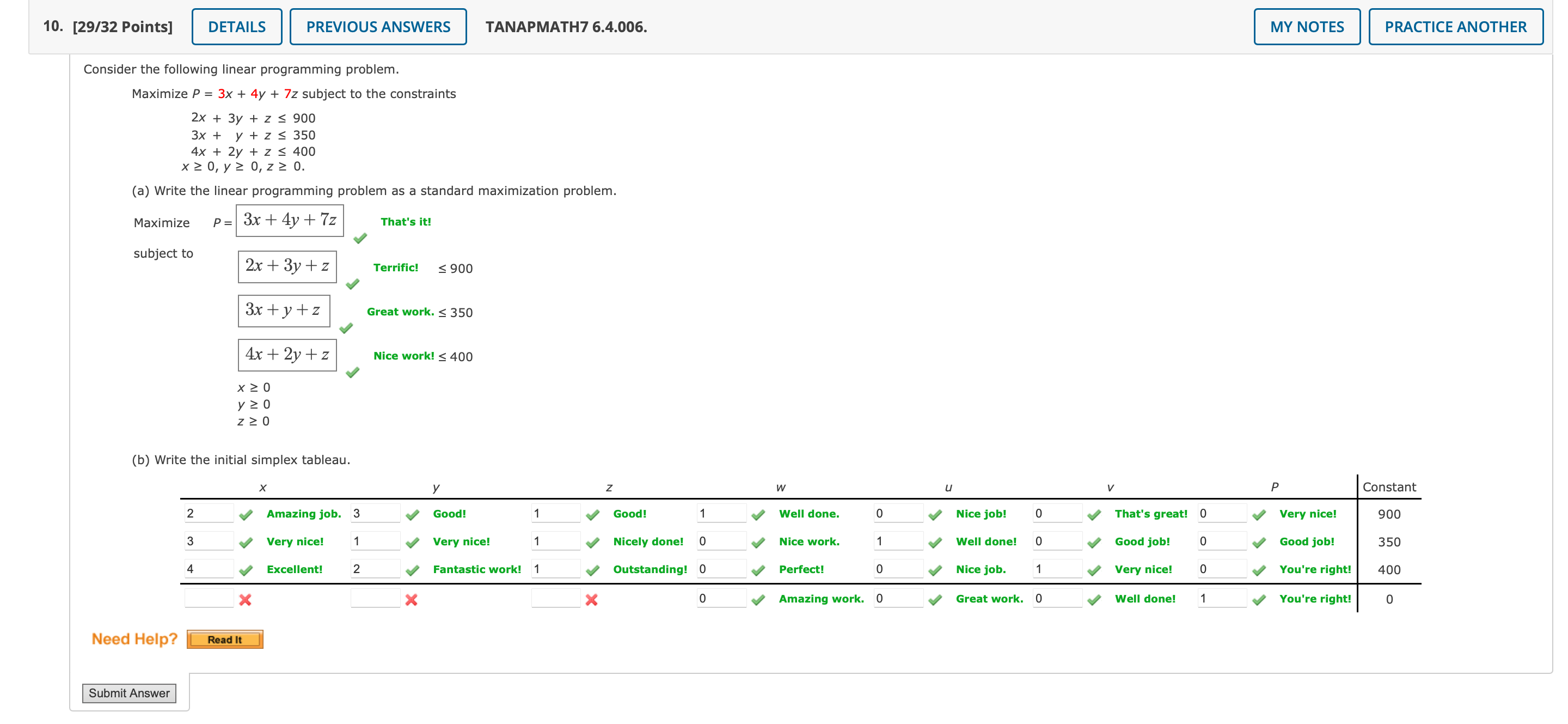1568x724 pixels.
Task: Click PRACTICE ANOTHER
Action: pyautogui.click(x=1455, y=27)
